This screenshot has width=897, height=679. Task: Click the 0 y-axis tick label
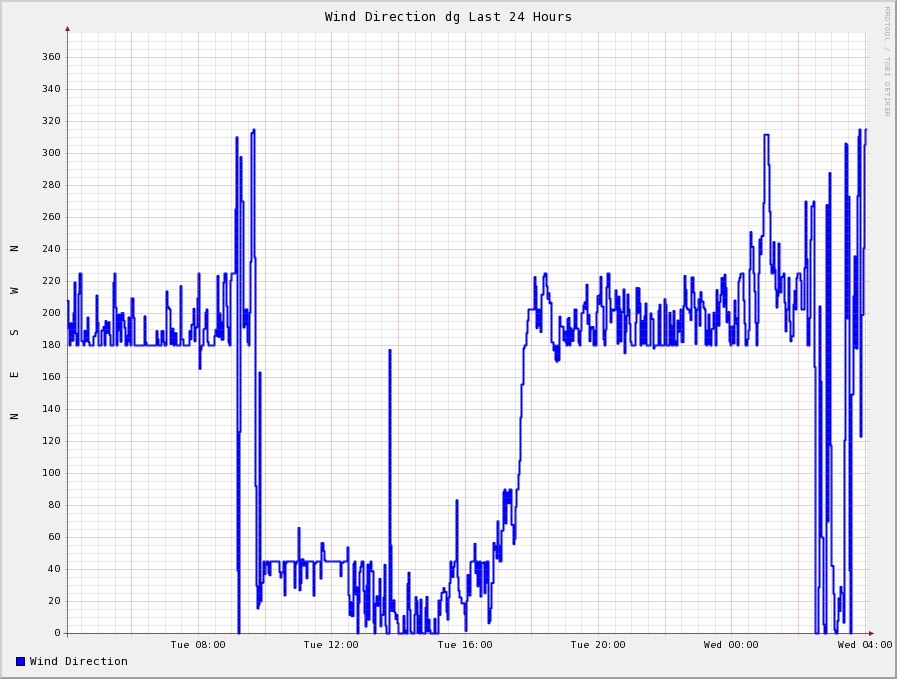(57, 633)
